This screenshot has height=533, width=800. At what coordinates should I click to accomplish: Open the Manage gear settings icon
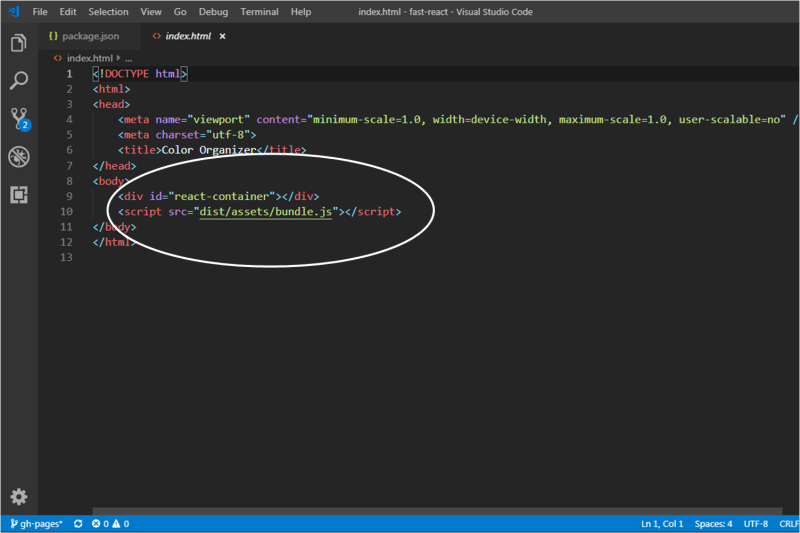tap(19, 496)
